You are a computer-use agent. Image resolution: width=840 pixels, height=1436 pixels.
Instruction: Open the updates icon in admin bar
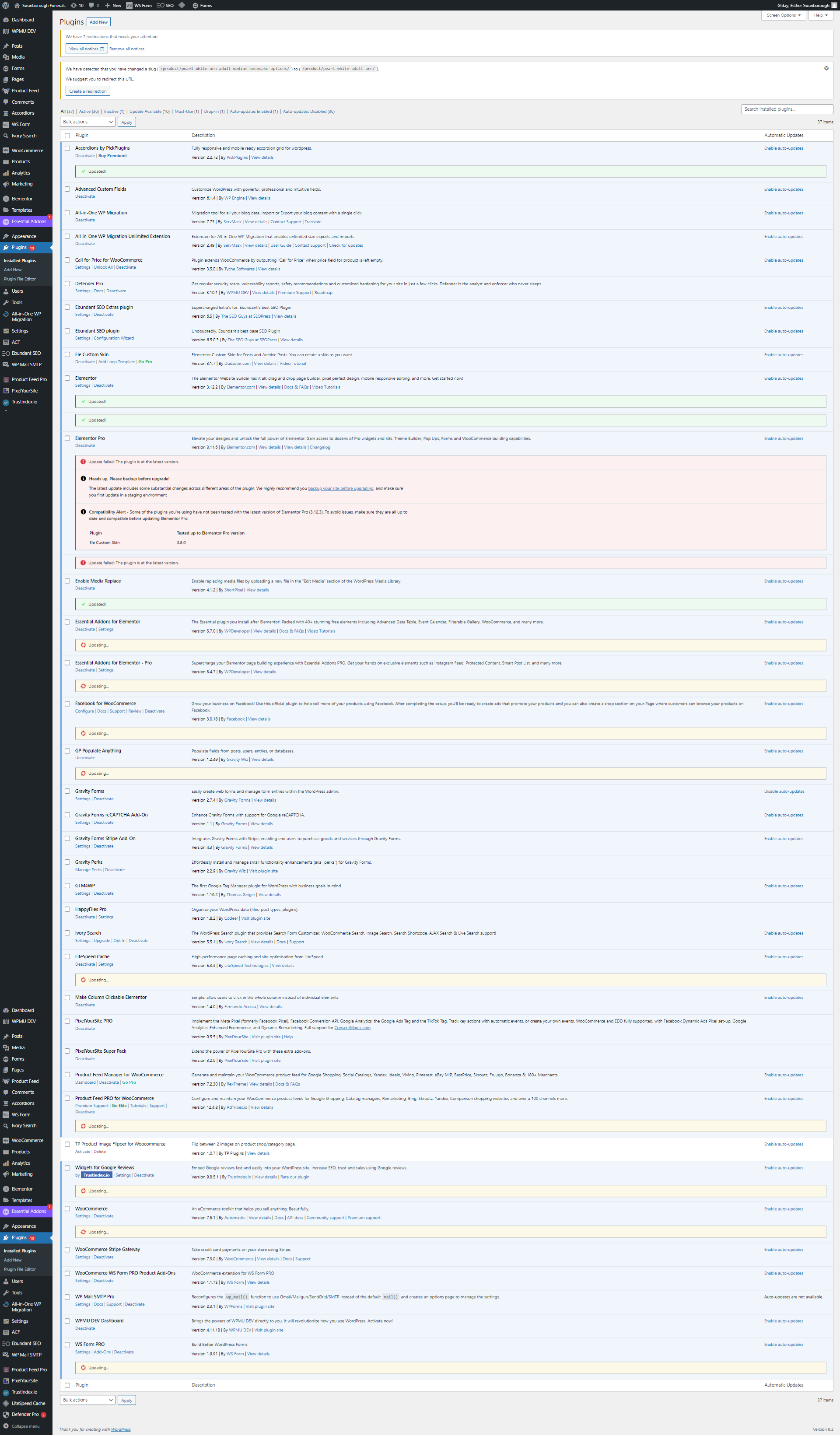pos(74,5)
